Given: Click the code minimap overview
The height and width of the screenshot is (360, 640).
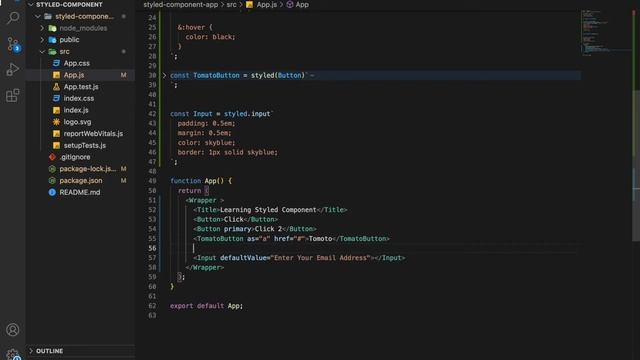Looking at the screenshot, I should 606,33.
